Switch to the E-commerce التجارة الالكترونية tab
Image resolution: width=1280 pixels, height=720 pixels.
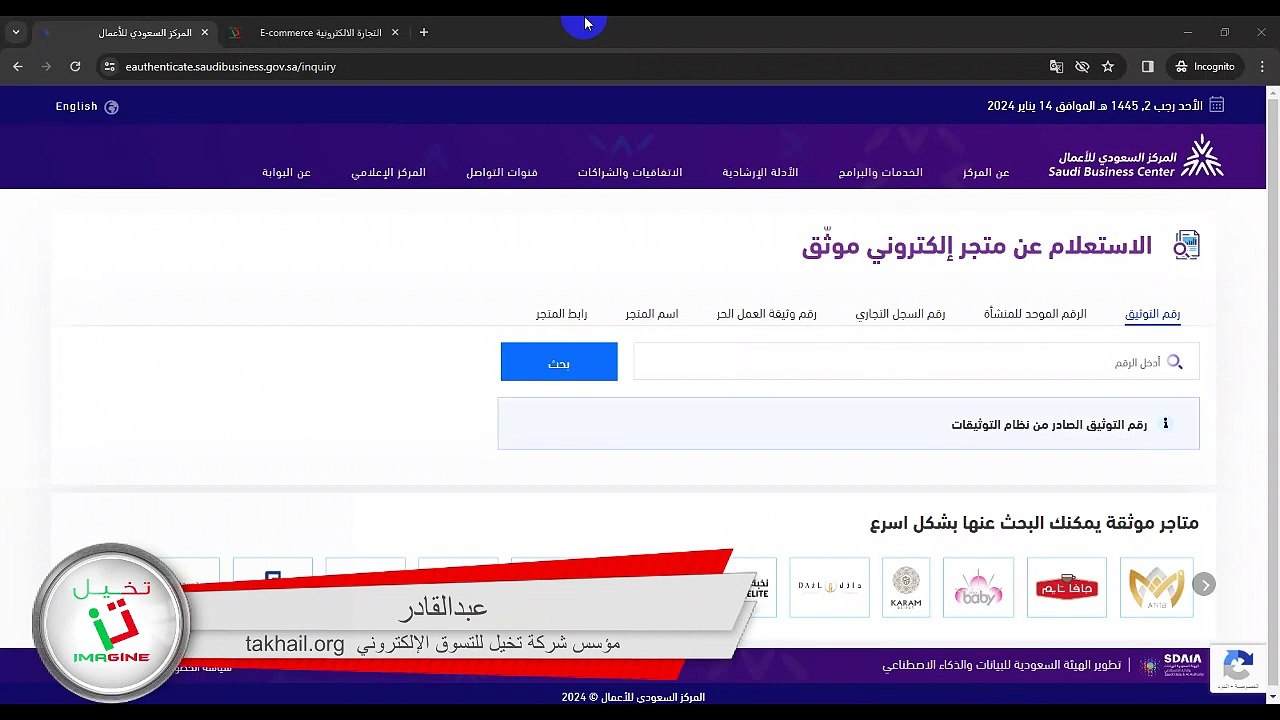tap(315, 32)
